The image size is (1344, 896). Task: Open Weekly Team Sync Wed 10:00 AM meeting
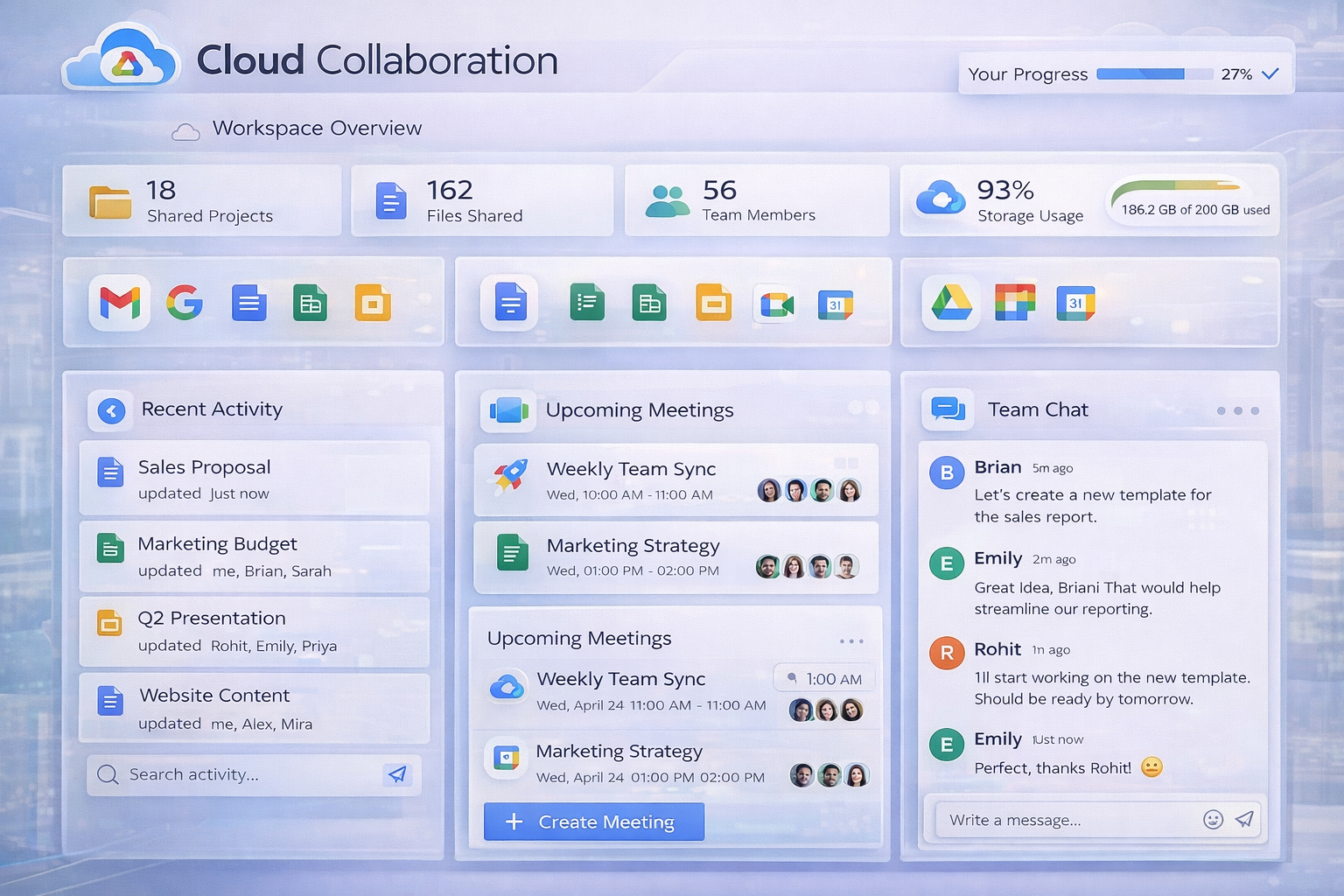tap(675, 480)
